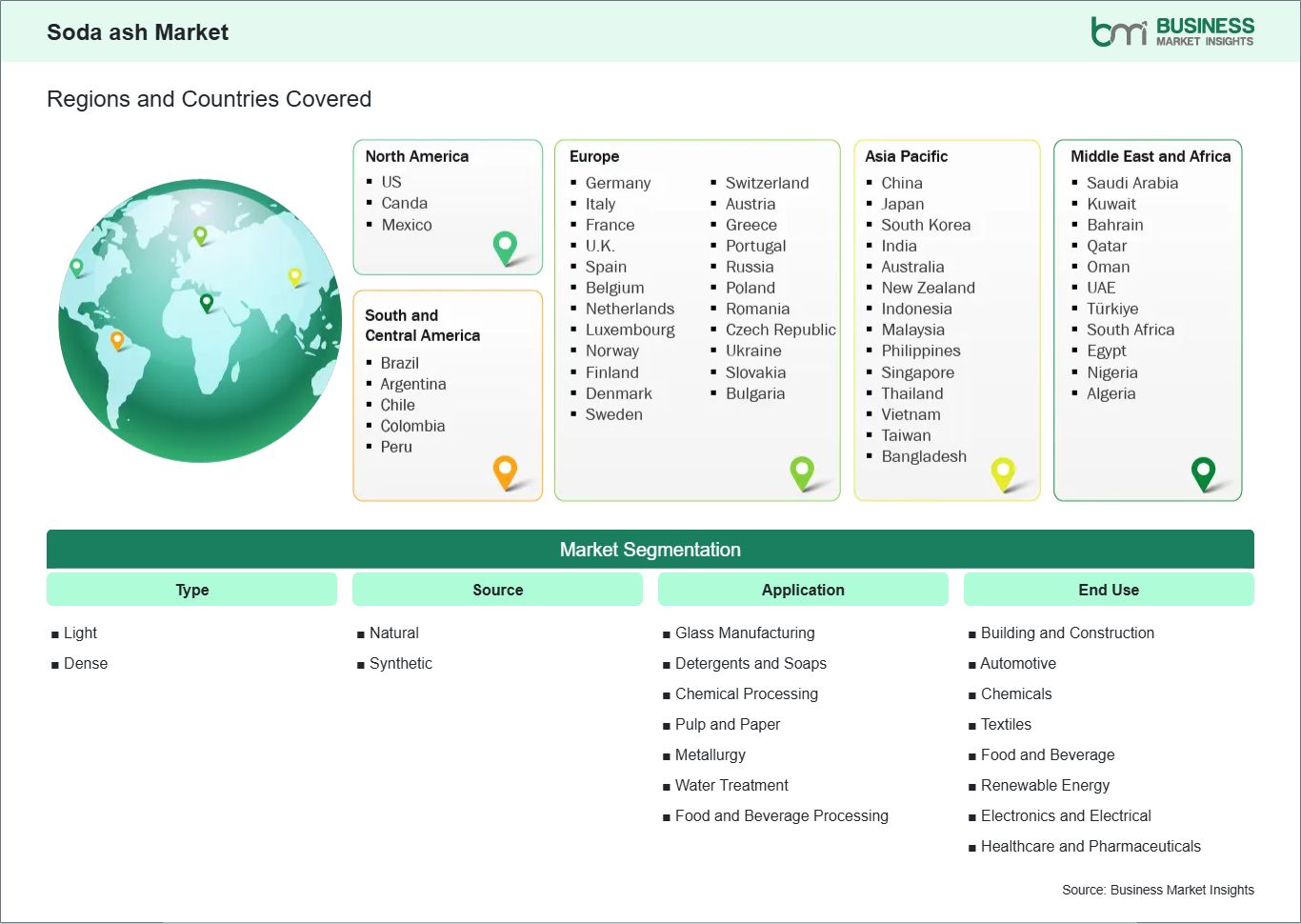Image resolution: width=1301 pixels, height=924 pixels.
Task: Click the yellow pin on the globe over Asia
Action: pyautogui.click(x=295, y=277)
